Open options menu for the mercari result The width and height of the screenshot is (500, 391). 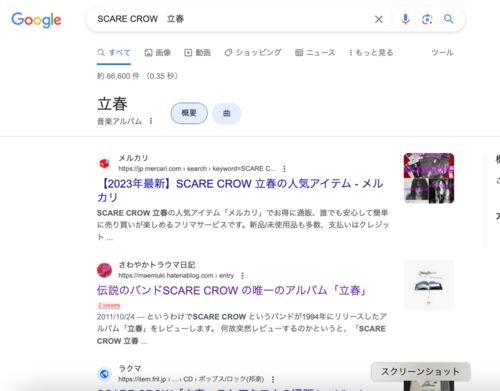coord(284,169)
